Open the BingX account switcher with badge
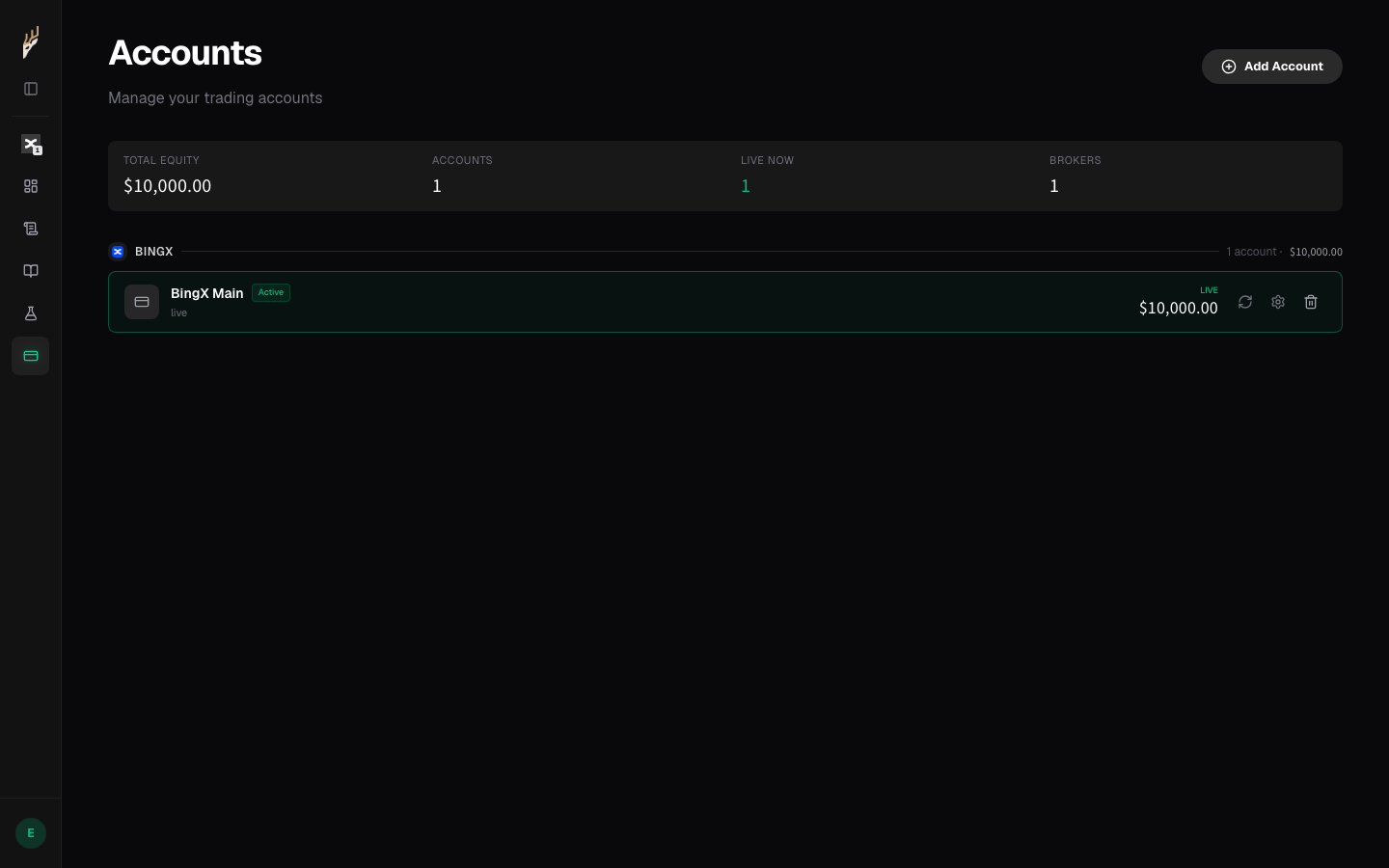Screen dimensions: 1389x868 click(31, 145)
